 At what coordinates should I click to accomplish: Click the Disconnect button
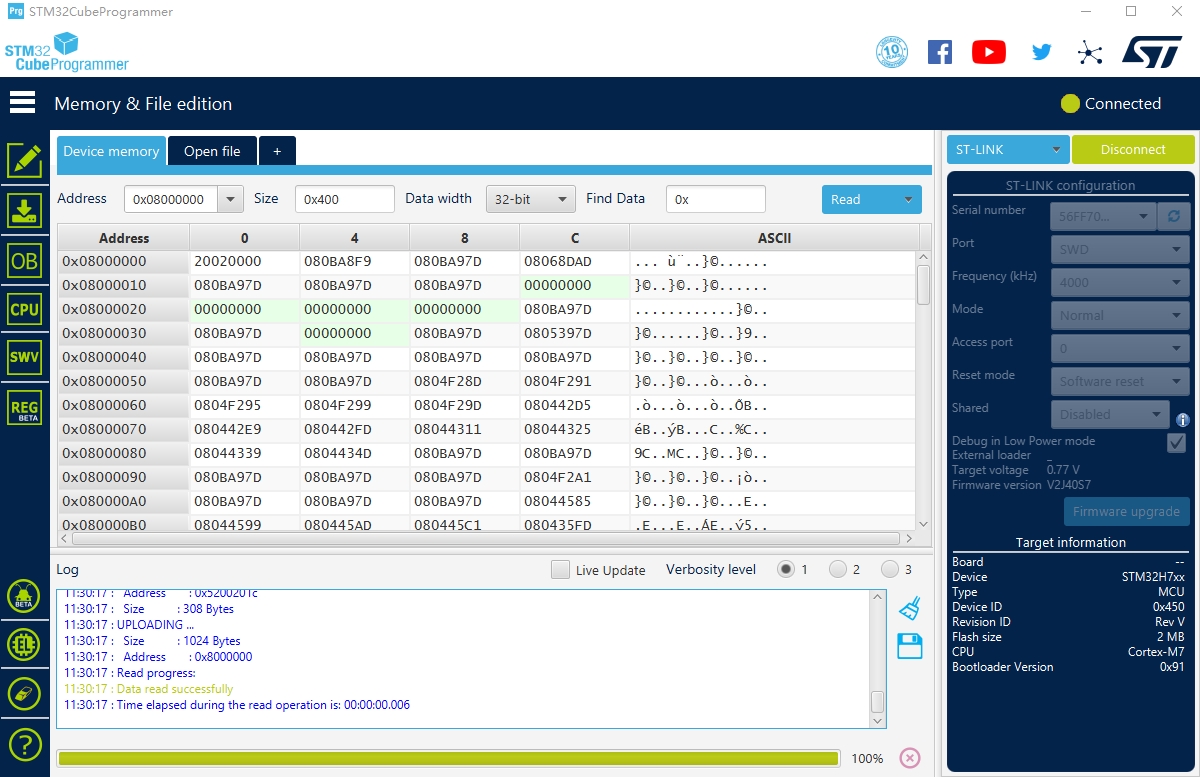click(x=1133, y=149)
